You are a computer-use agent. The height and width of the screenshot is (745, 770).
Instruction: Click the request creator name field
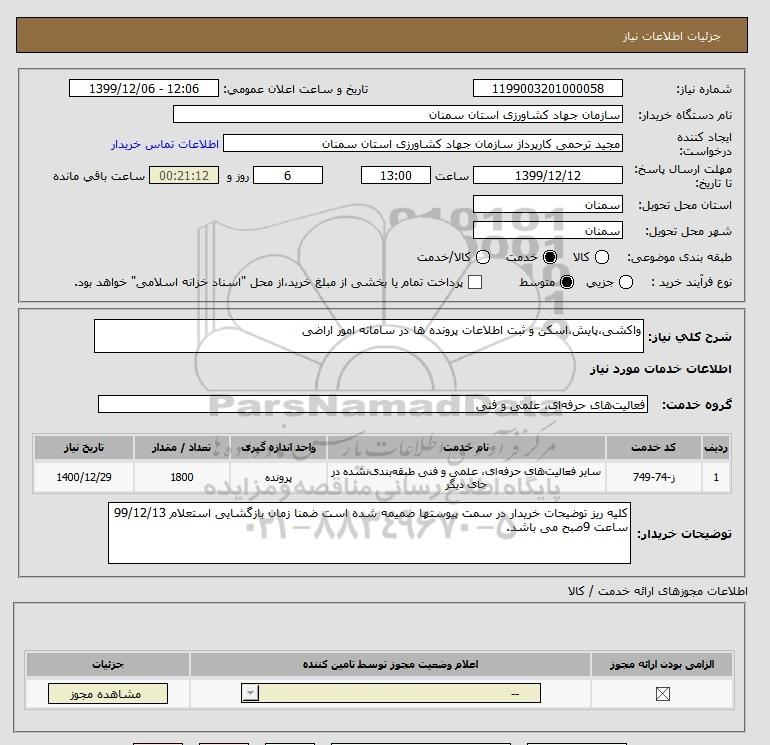click(423, 143)
